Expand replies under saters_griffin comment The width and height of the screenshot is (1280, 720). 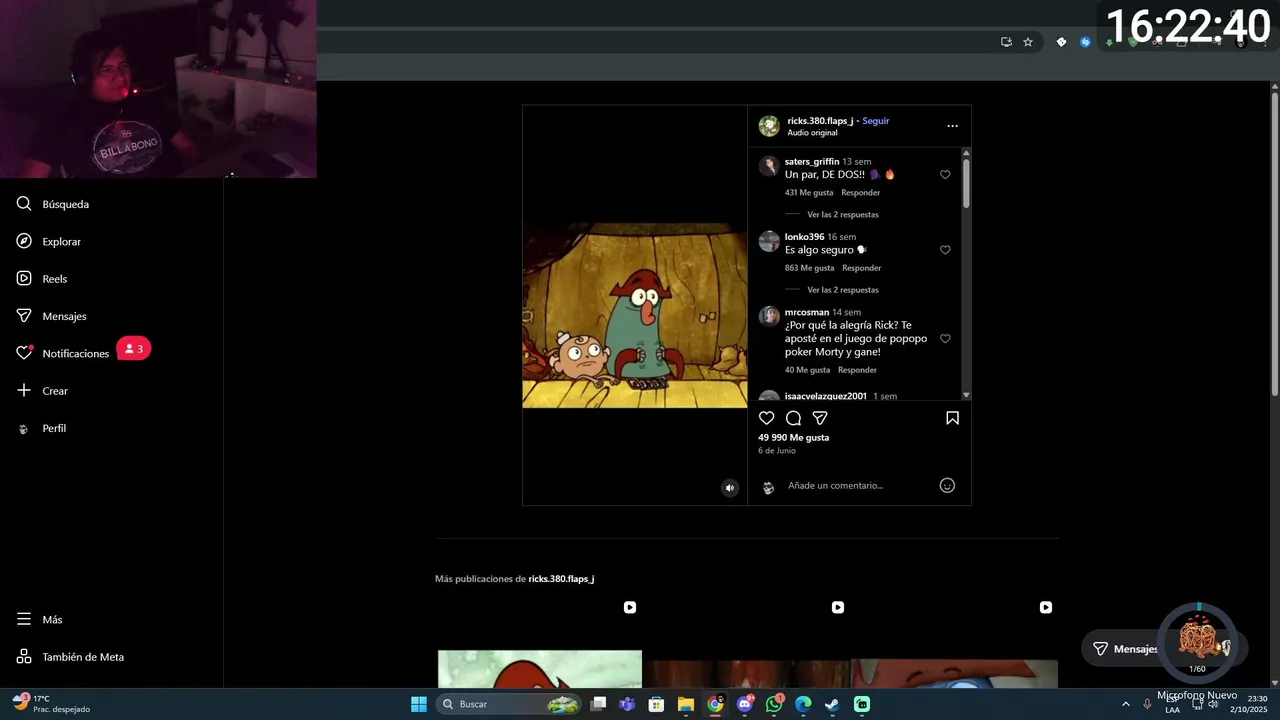pos(843,215)
